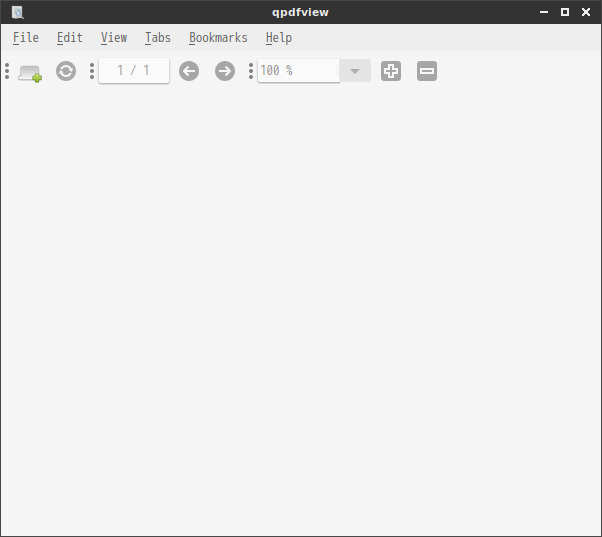This screenshot has width=602, height=537.
Task: Click the 100 % zoom field
Action: coord(298,70)
